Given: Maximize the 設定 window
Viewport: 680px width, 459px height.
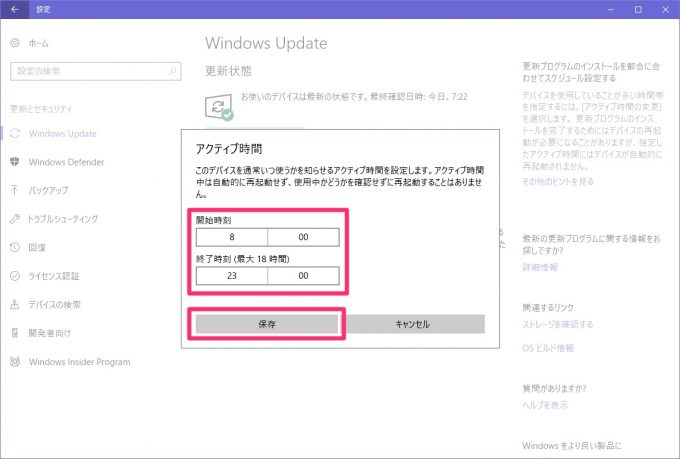Looking at the screenshot, I should pos(638,9).
